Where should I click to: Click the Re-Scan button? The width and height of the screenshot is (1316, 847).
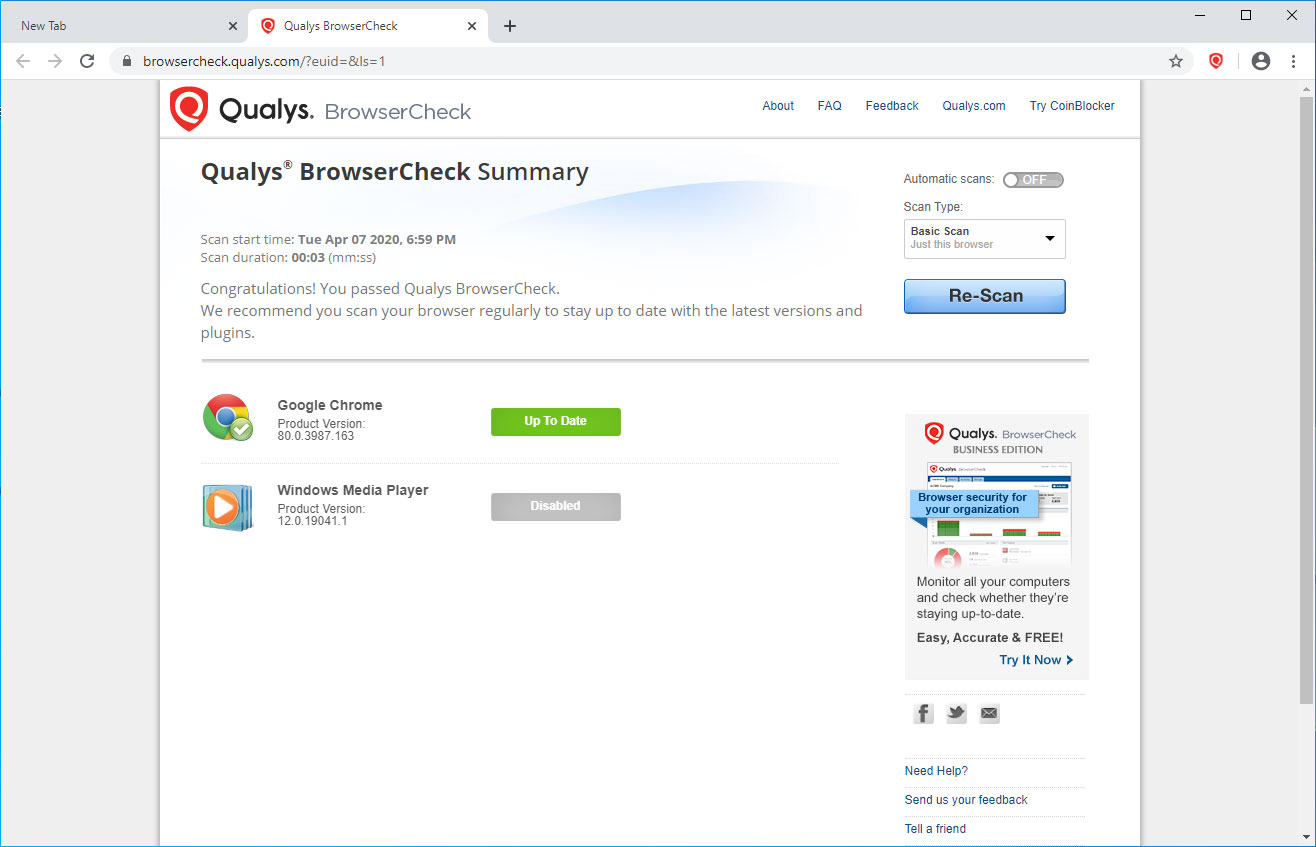pyautogui.click(x=985, y=296)
